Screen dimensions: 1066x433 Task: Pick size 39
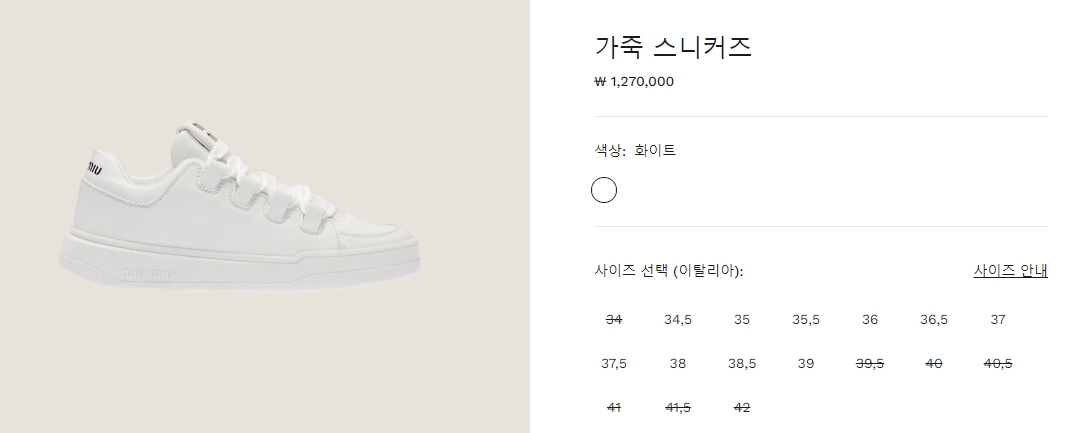[x=806, y=364]
